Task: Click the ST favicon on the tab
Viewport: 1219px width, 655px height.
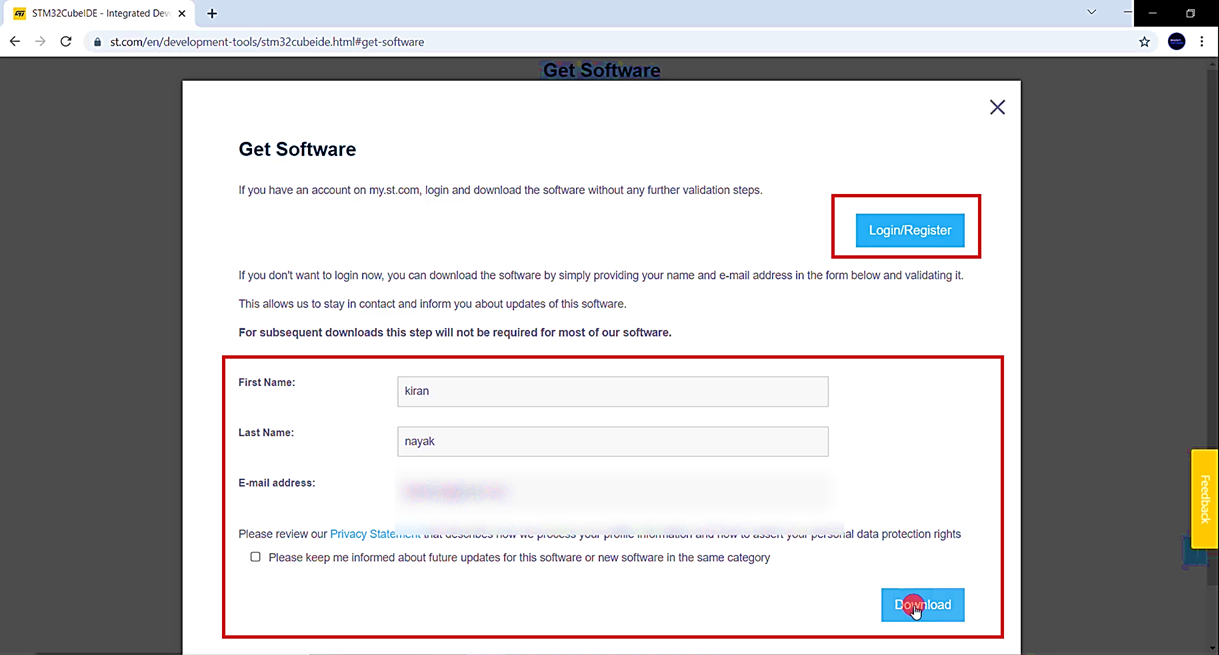Action: 19,14
